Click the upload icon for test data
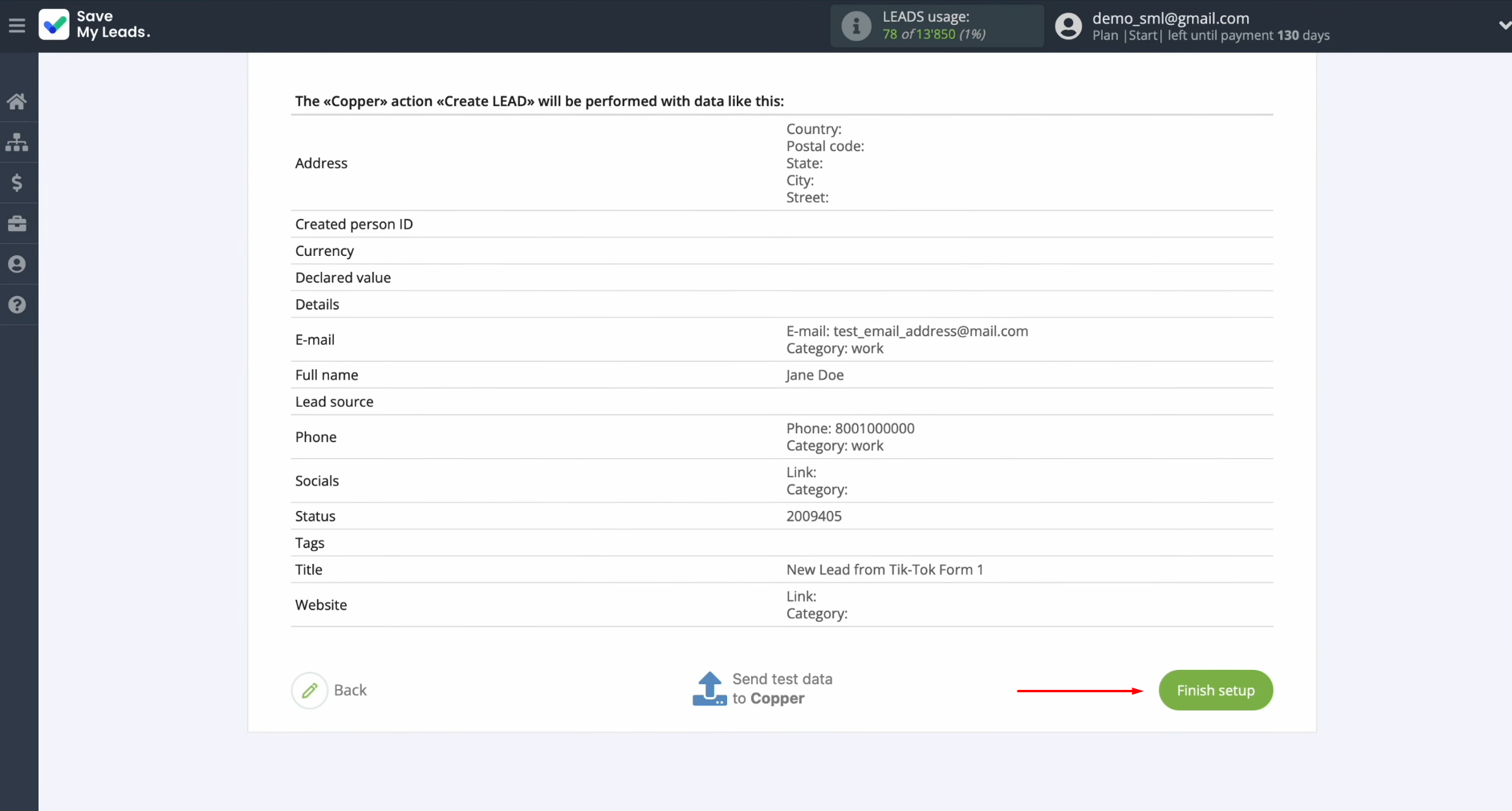 [x=709, y=688]
